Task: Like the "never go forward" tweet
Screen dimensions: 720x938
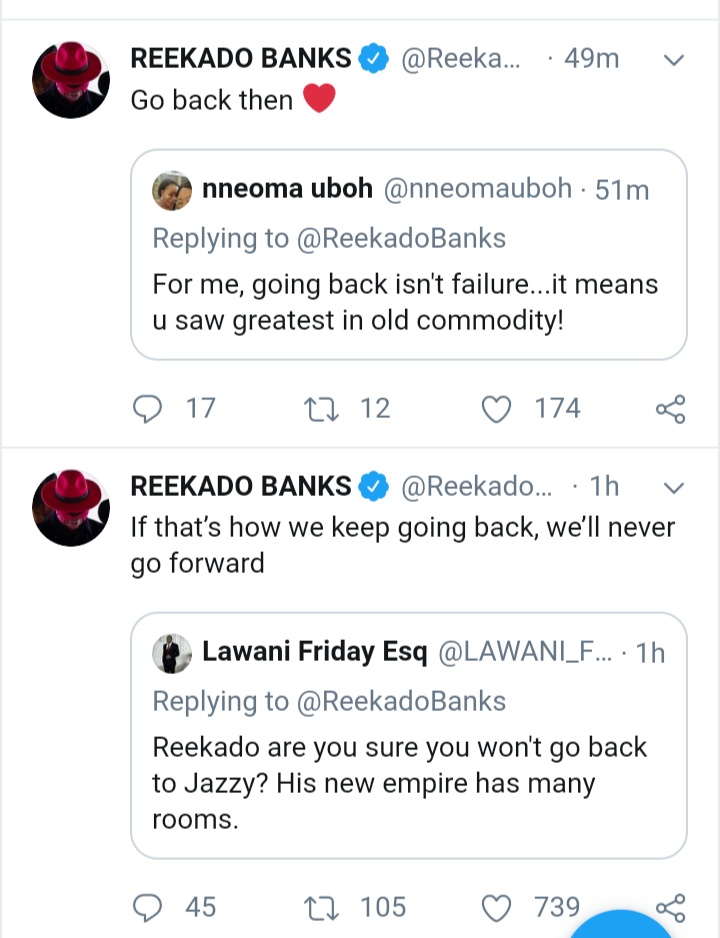Action: coord(497,907)
